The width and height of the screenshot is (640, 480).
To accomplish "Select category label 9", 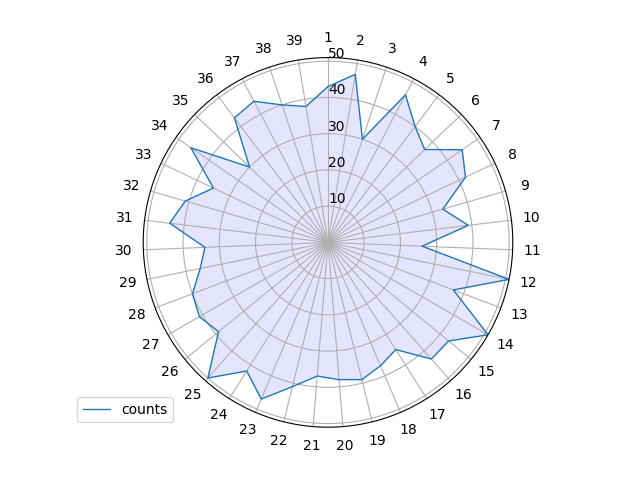I will pos(525,185).
